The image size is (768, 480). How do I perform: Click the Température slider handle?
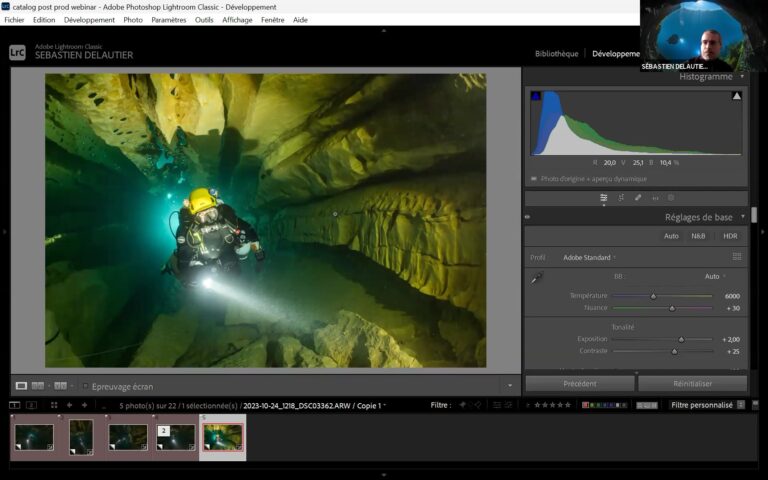(x=653, y=296)
